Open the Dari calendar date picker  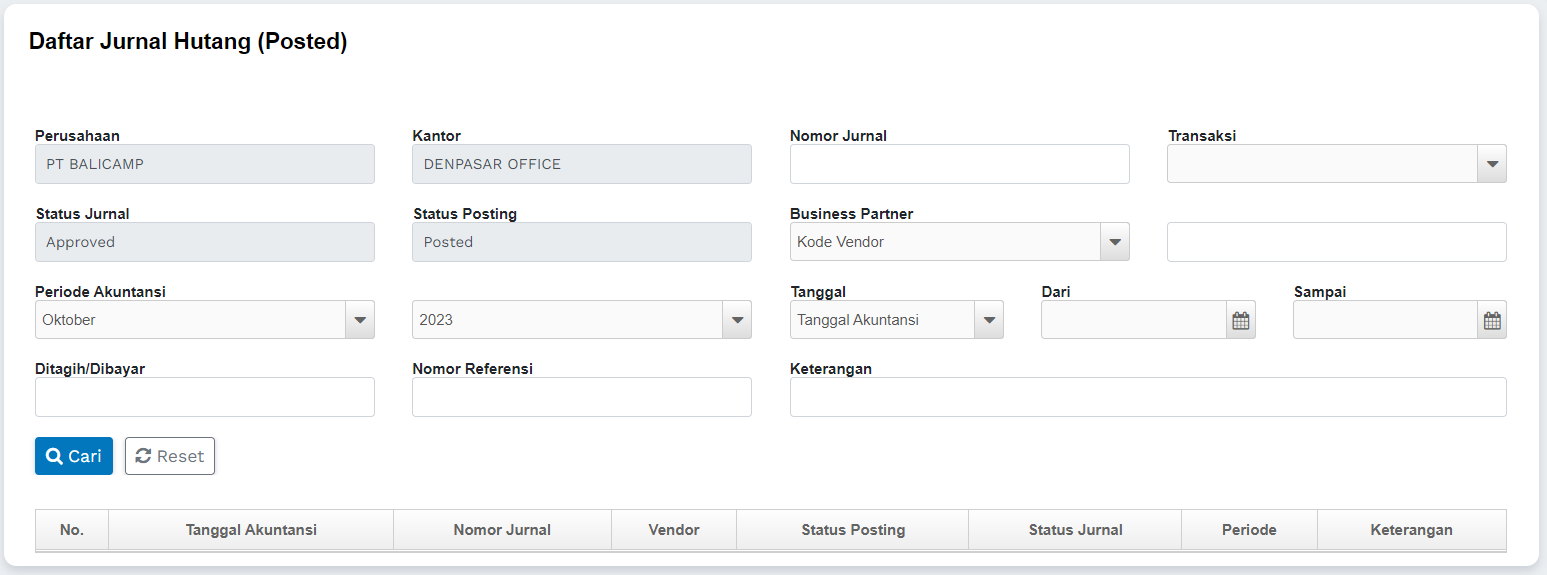(x=1240, y=321)
